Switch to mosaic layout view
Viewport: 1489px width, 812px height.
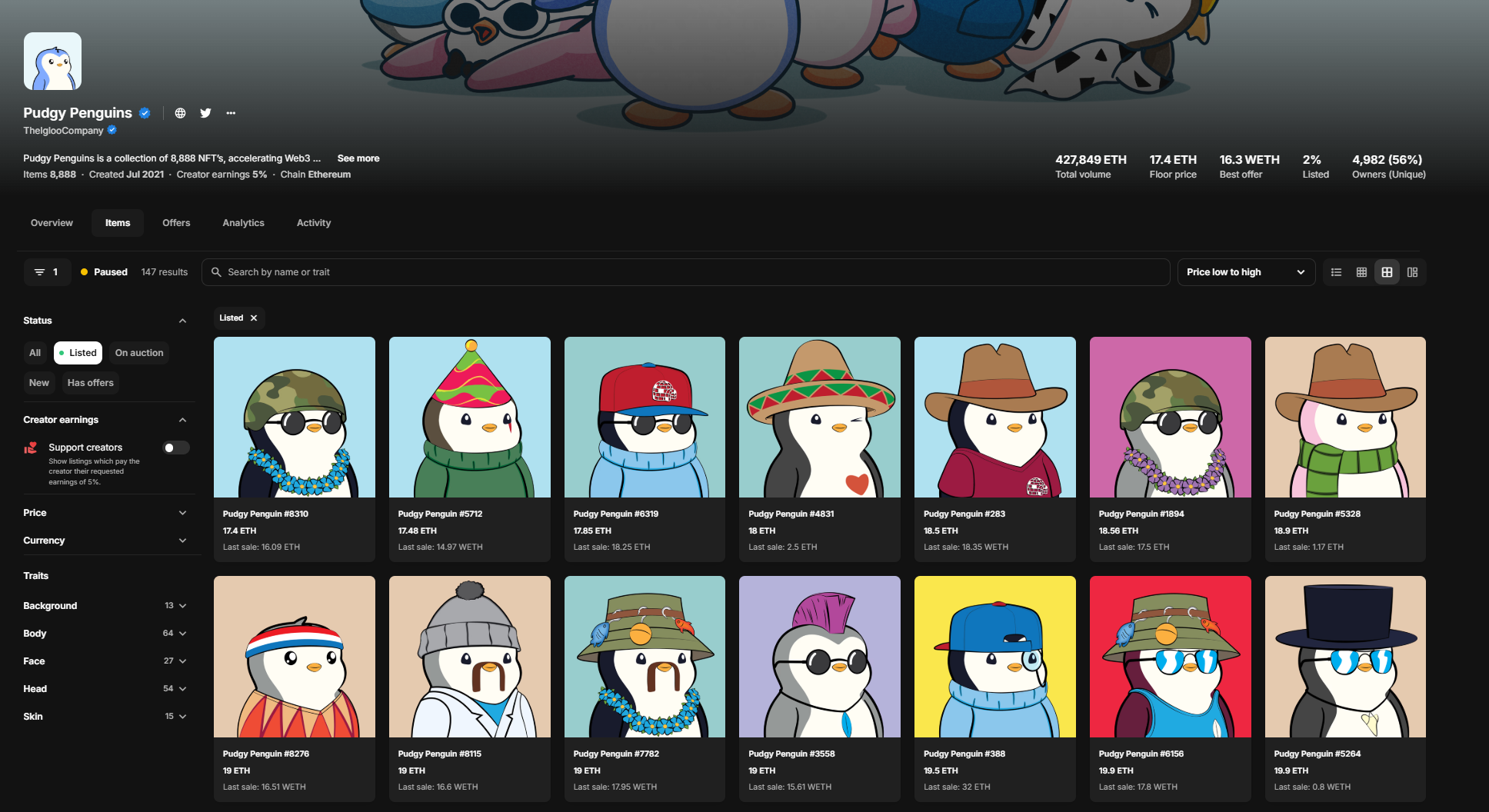click(x=1412, y=272)
